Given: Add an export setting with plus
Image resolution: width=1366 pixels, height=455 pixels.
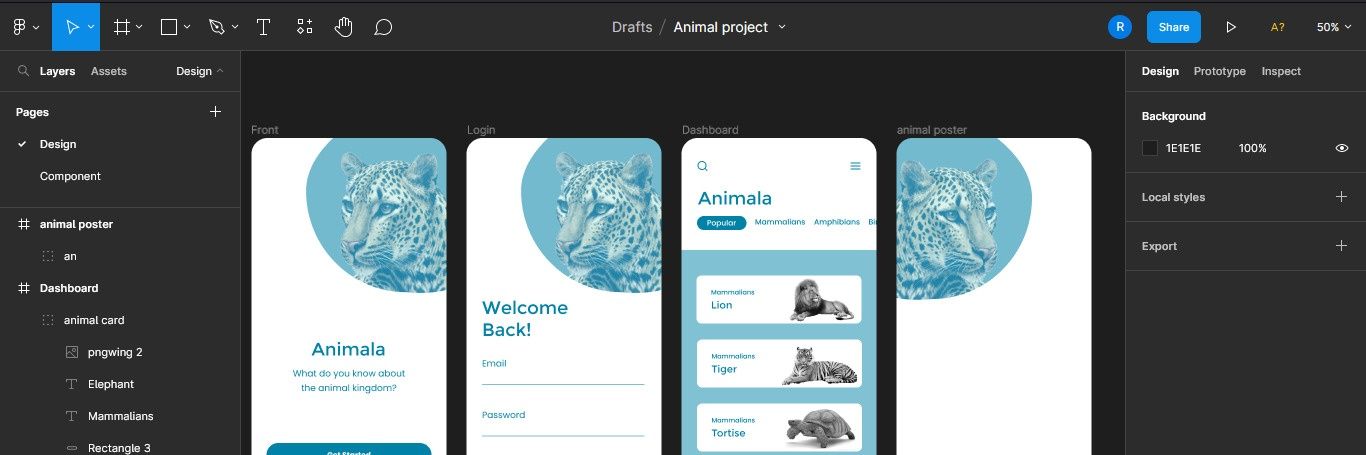Looking at the screenshot, I should (x=1342, y=246).
